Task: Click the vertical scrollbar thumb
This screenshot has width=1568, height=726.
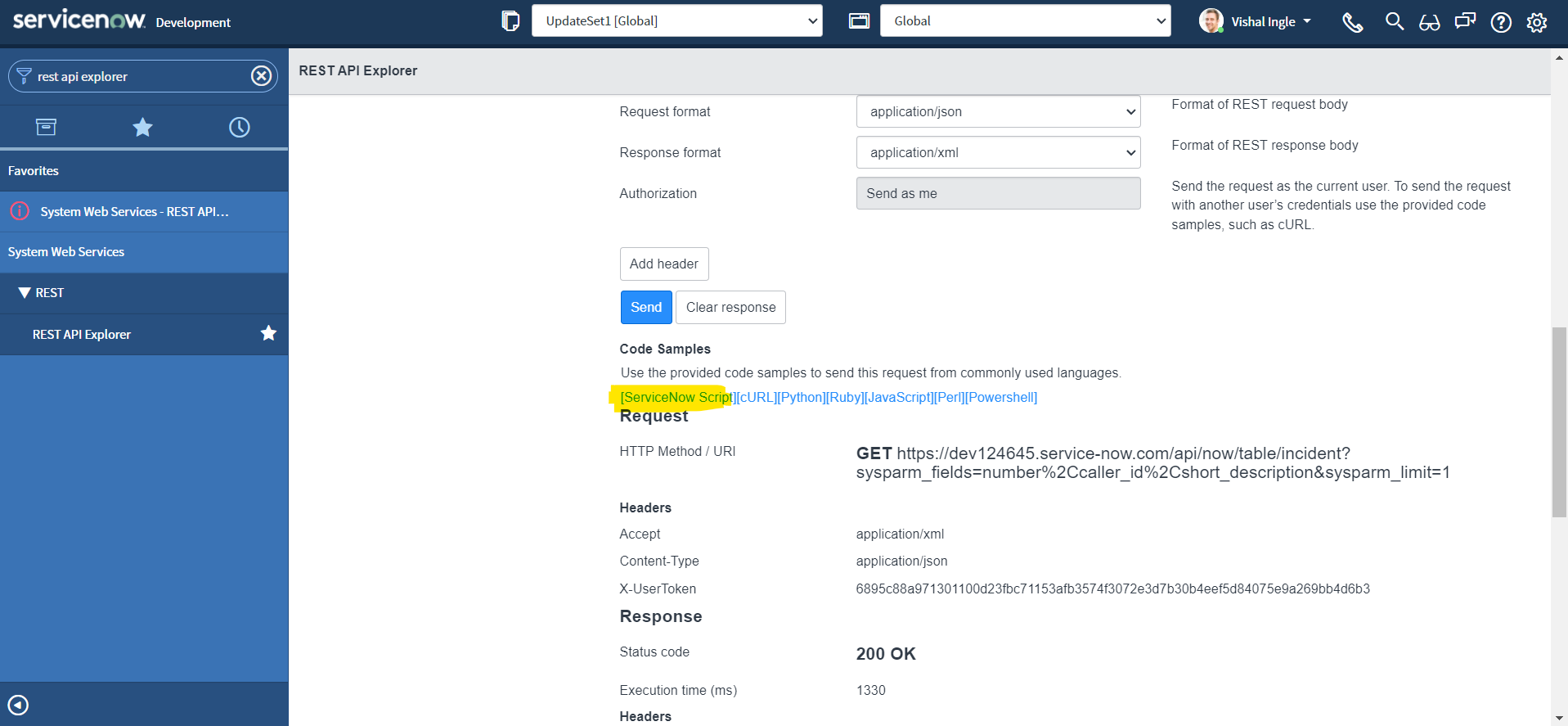Action: tap(1559, 422)
